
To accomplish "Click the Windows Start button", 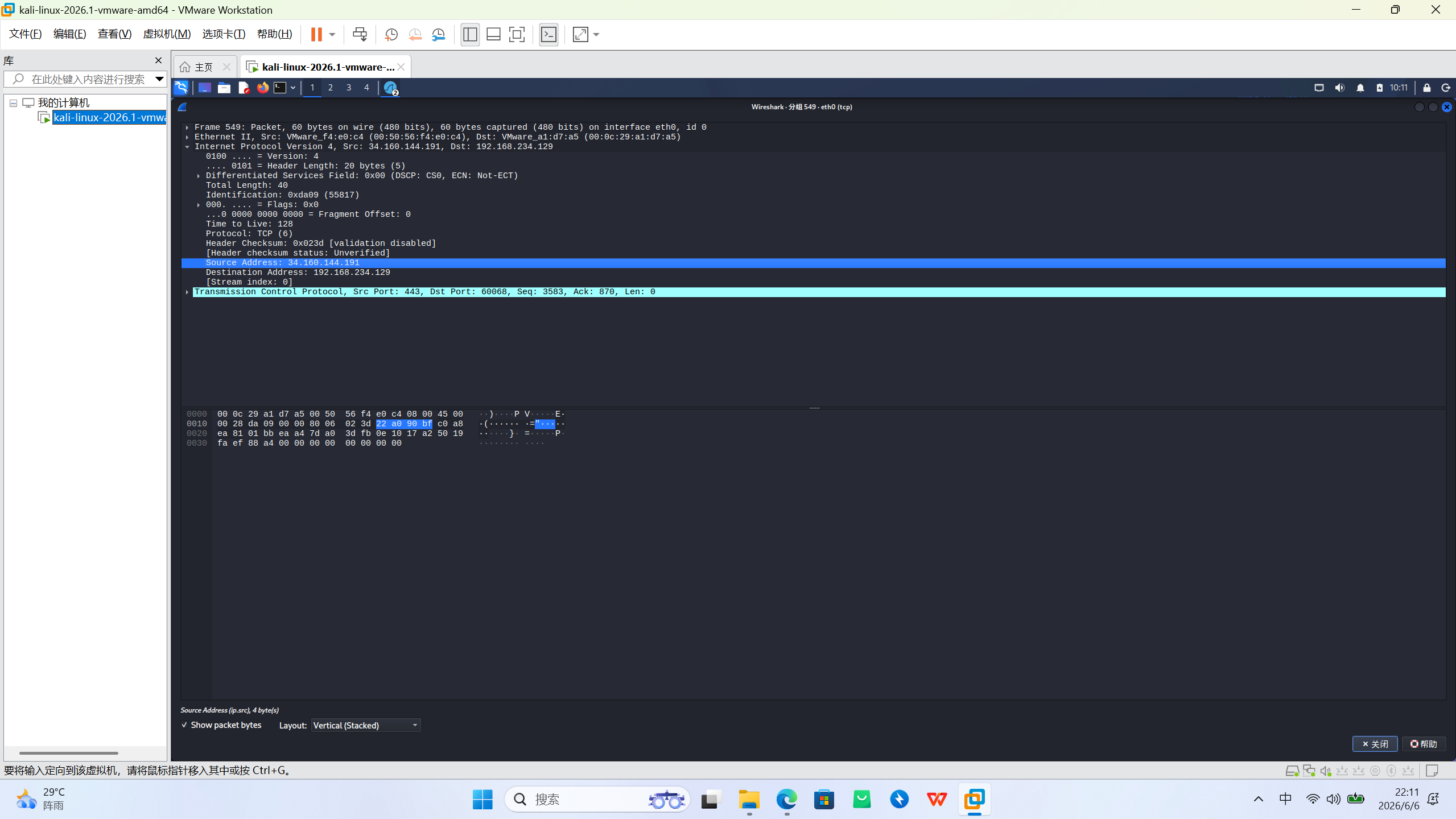I will [x=482, y=800].
